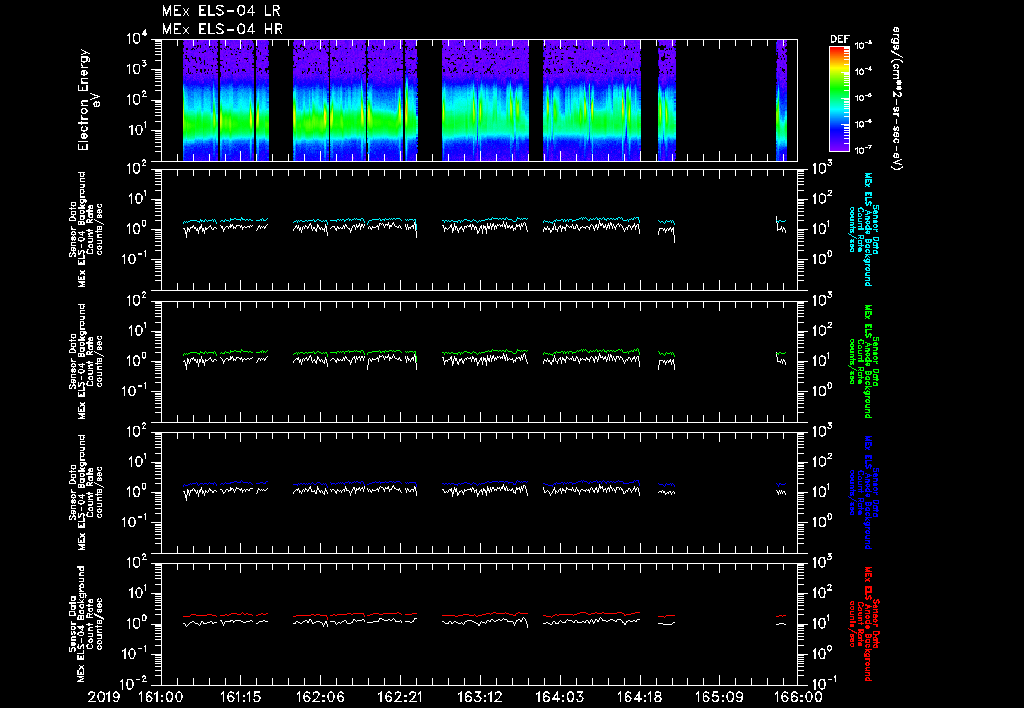Click the MEx ELS-04 LR title label
Image resolution: width=1024 pixels, height=708 pixels.
(221, 11)
